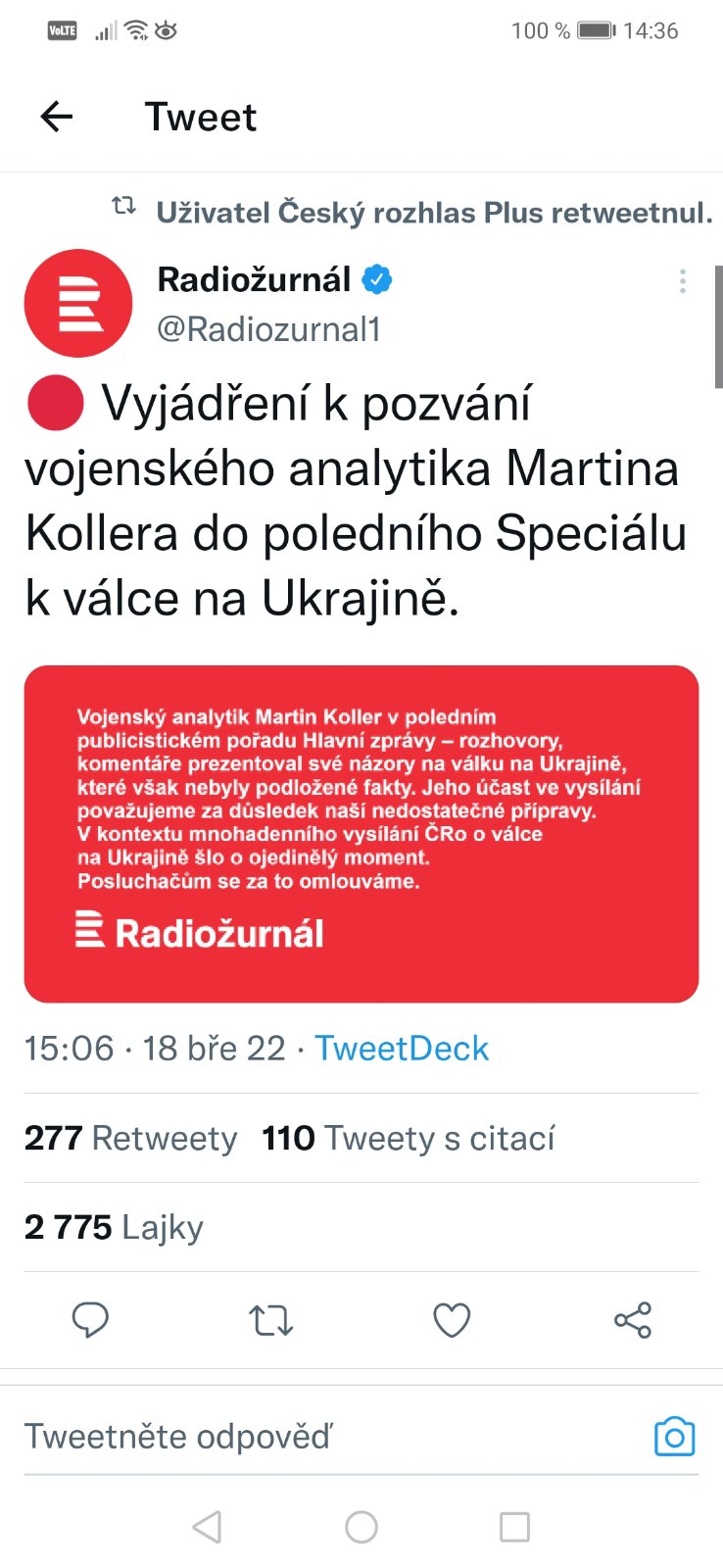
Task: Open the 2 775 Lajky list
Action: point(114,1227)
